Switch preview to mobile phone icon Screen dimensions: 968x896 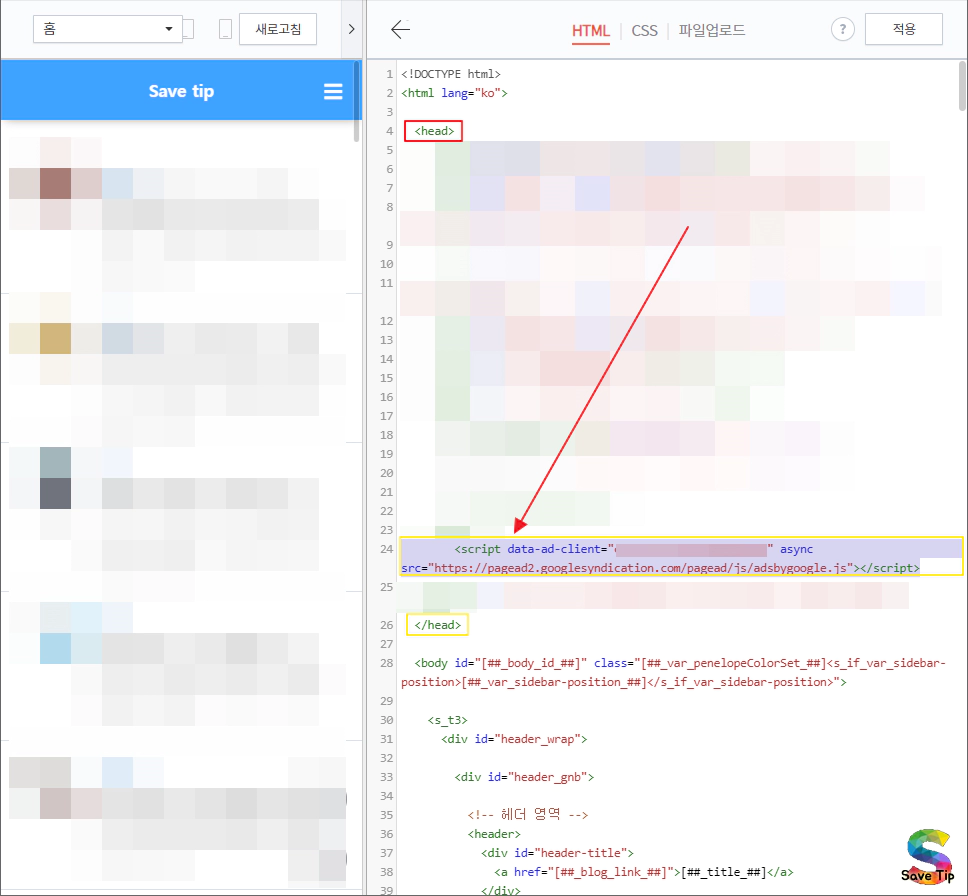click(225, 29)
